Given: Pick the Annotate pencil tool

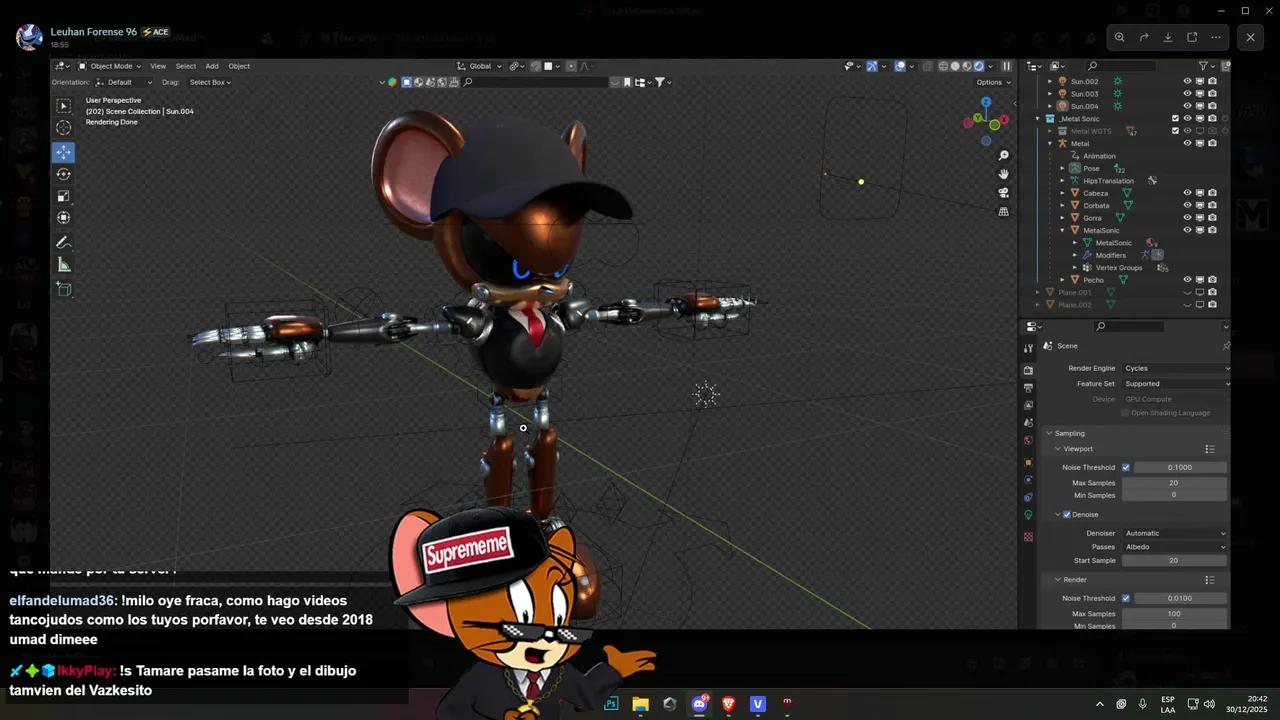Looking at the screenshot, I should coord(64,243).
